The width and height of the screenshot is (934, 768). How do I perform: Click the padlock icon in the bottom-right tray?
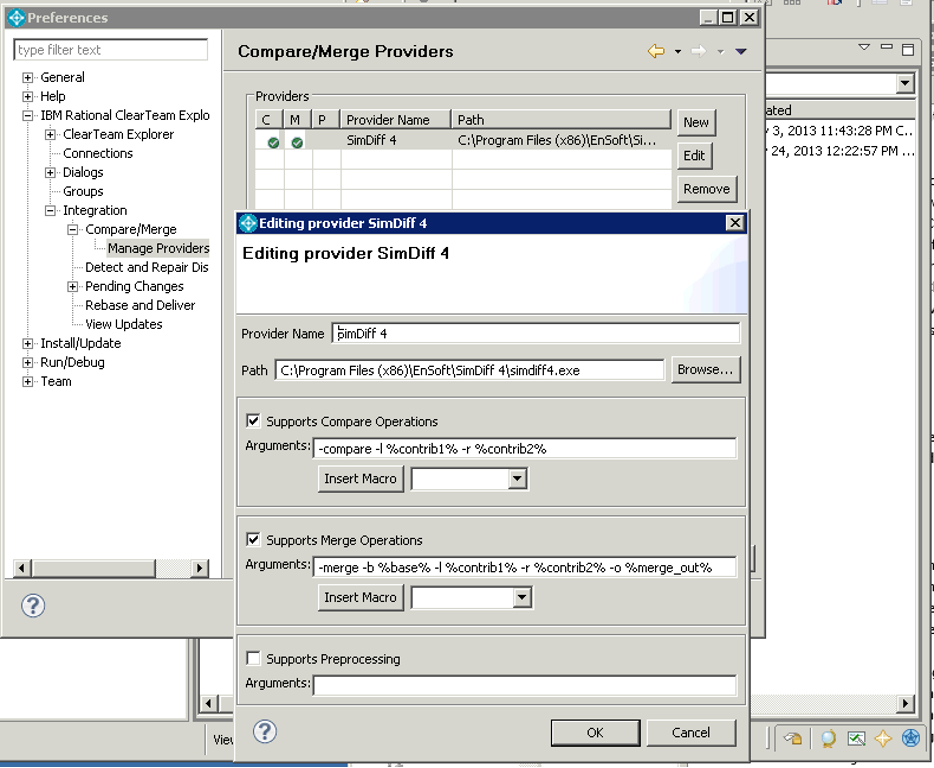coord(793,738)
